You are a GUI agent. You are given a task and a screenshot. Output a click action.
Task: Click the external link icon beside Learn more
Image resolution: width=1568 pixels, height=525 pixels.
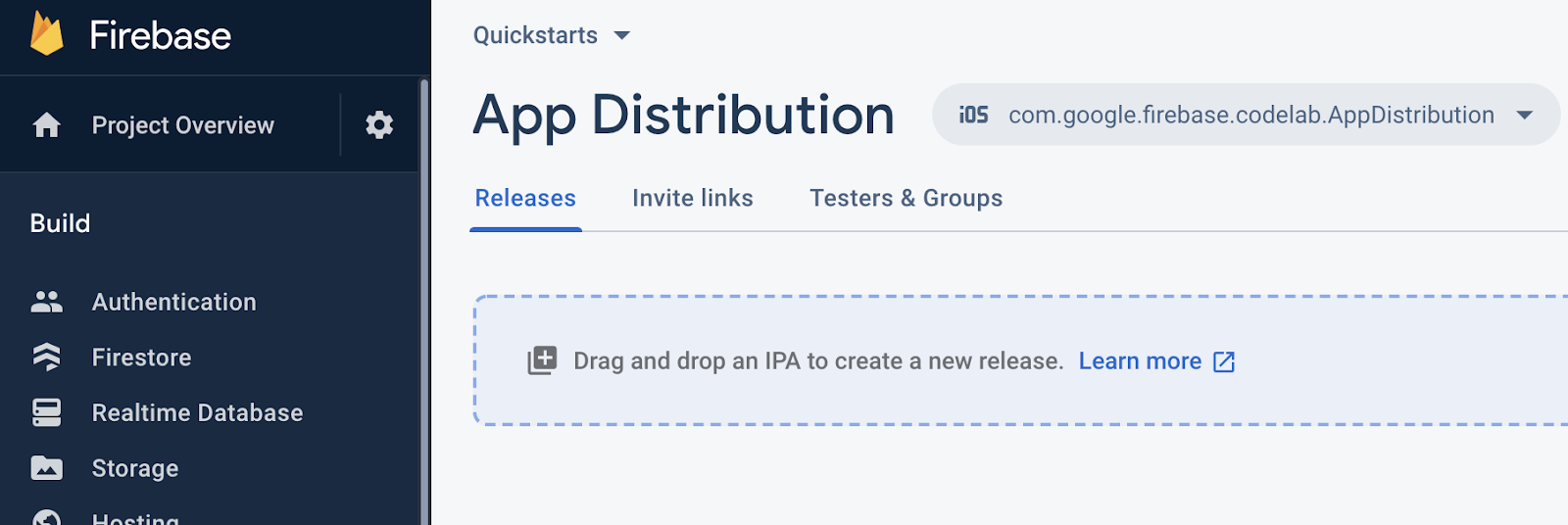point(1224,361)
